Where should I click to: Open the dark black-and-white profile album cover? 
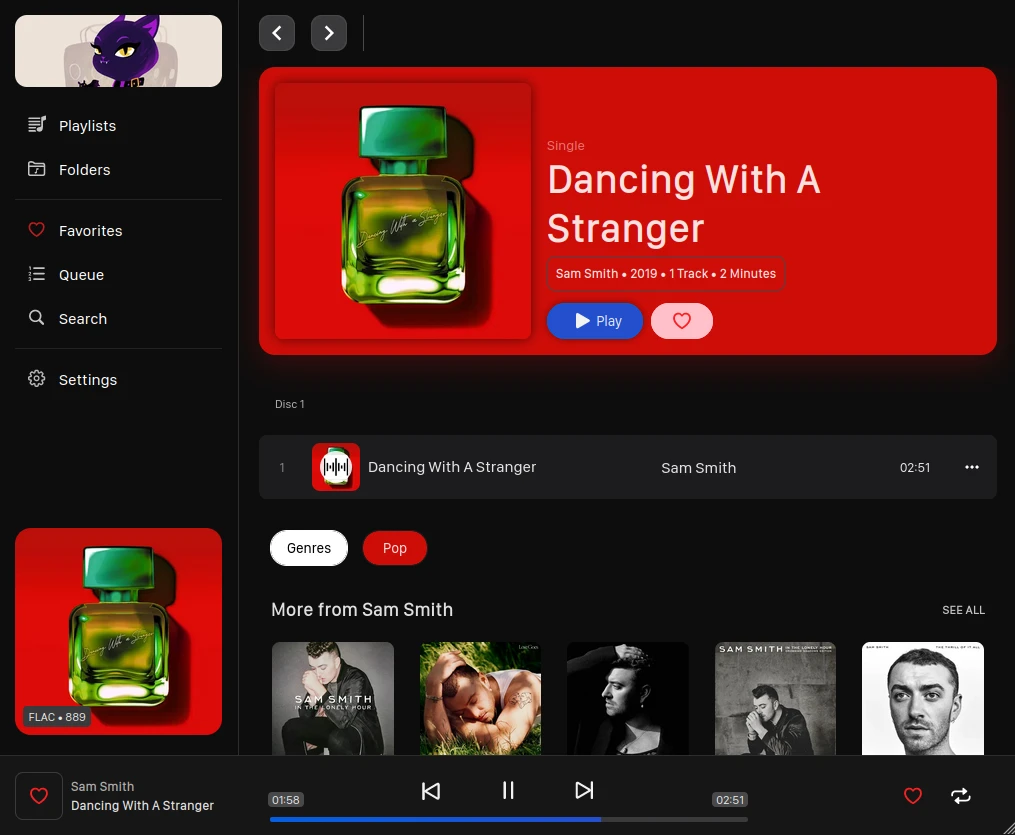[x=628, y=698]
